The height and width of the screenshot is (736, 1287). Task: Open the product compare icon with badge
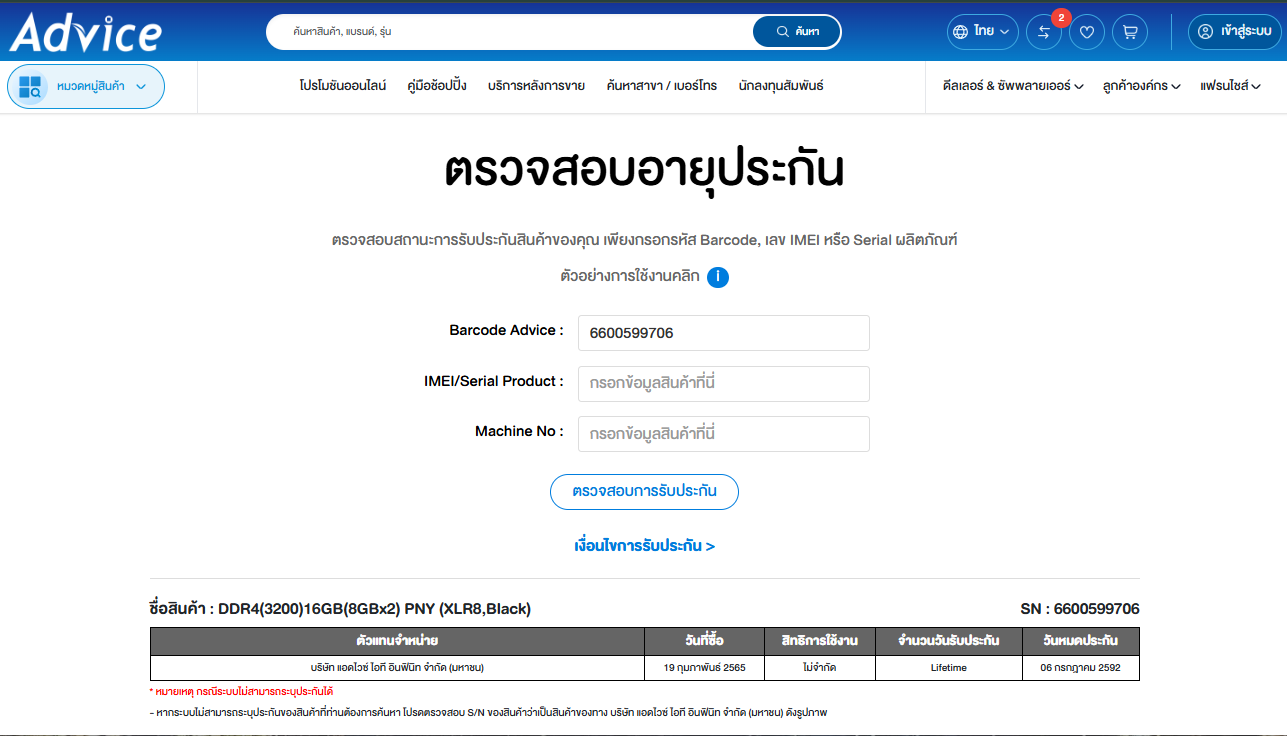coord(1044,32)
